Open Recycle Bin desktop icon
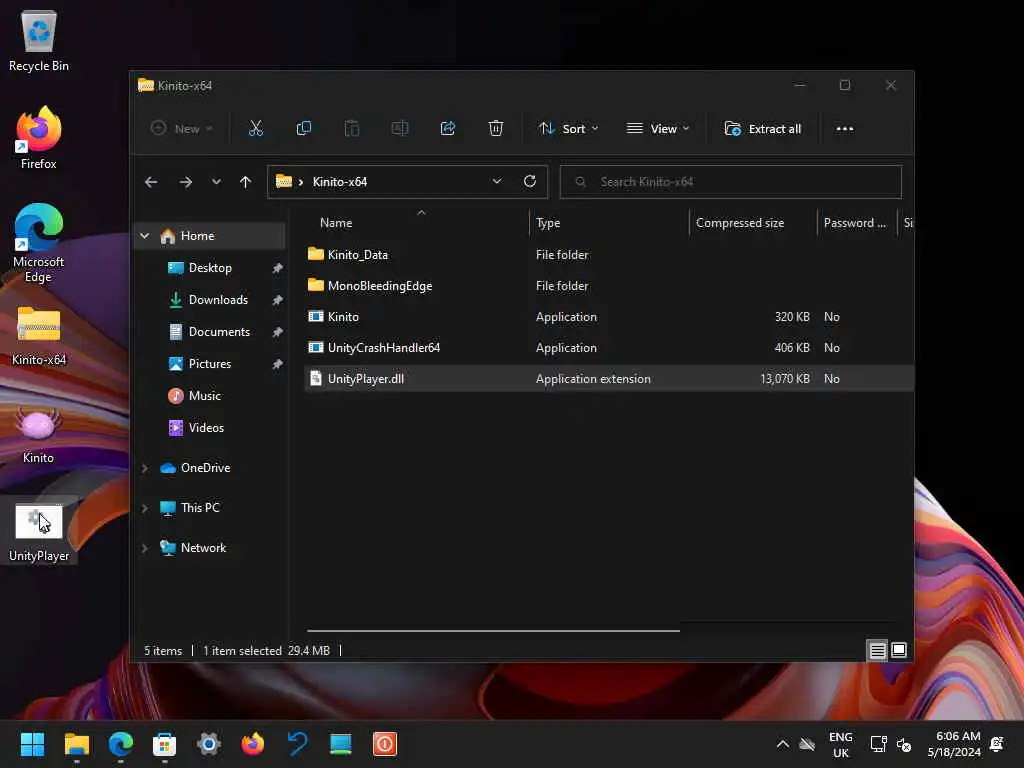Viewport: 1024px width, 768px height. tap(39, 40)
